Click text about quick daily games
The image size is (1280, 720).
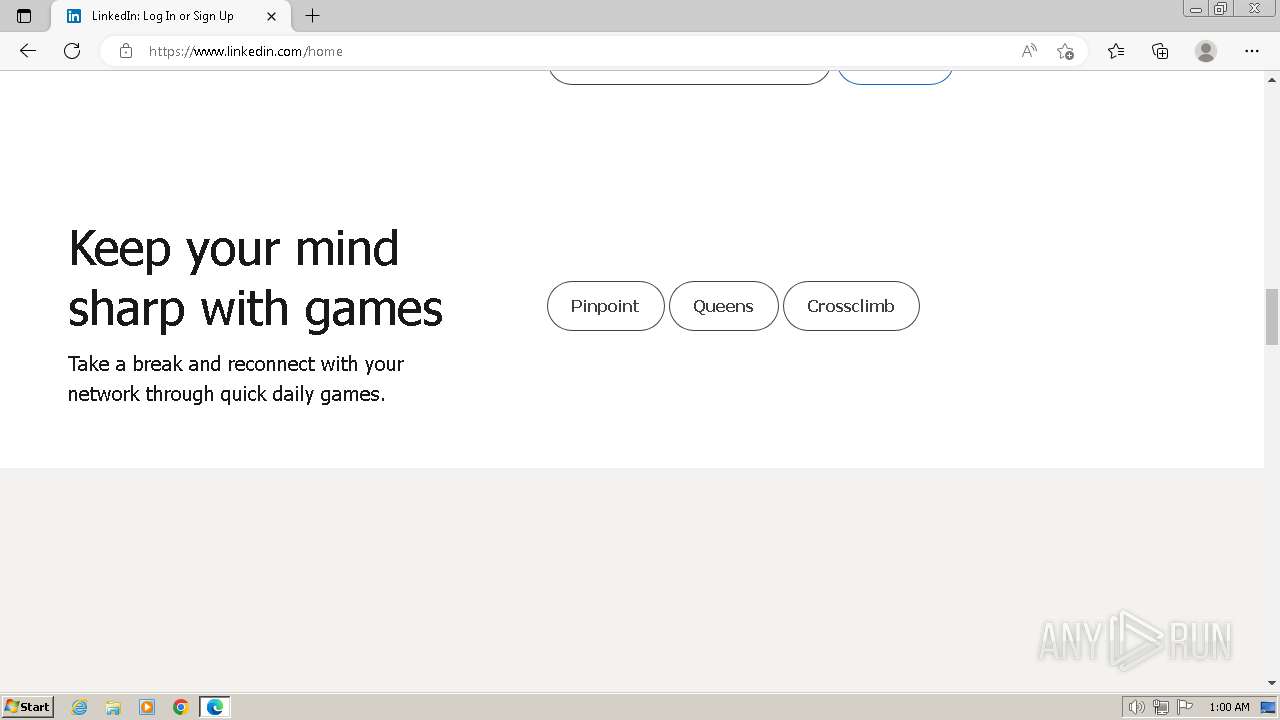click(236, 379)
